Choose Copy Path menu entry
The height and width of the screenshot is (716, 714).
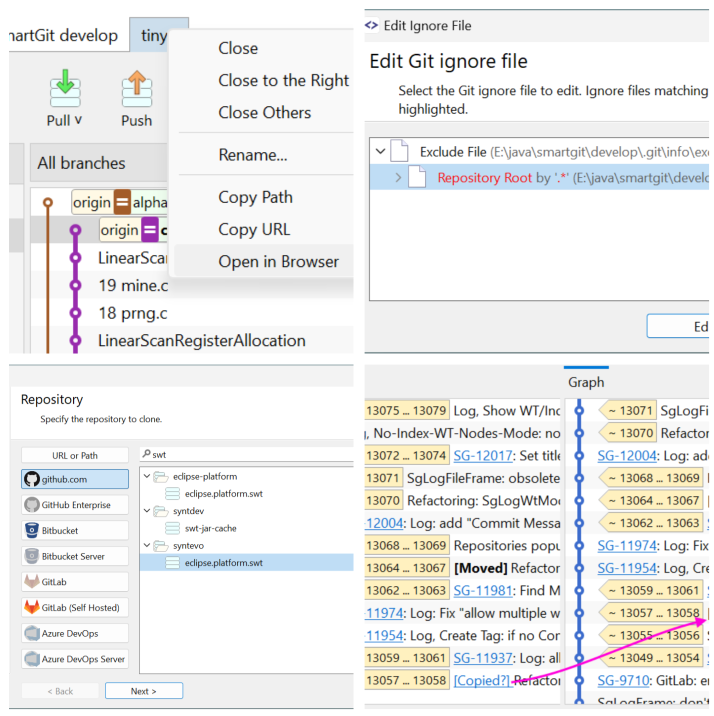click(x=255, y=197)
